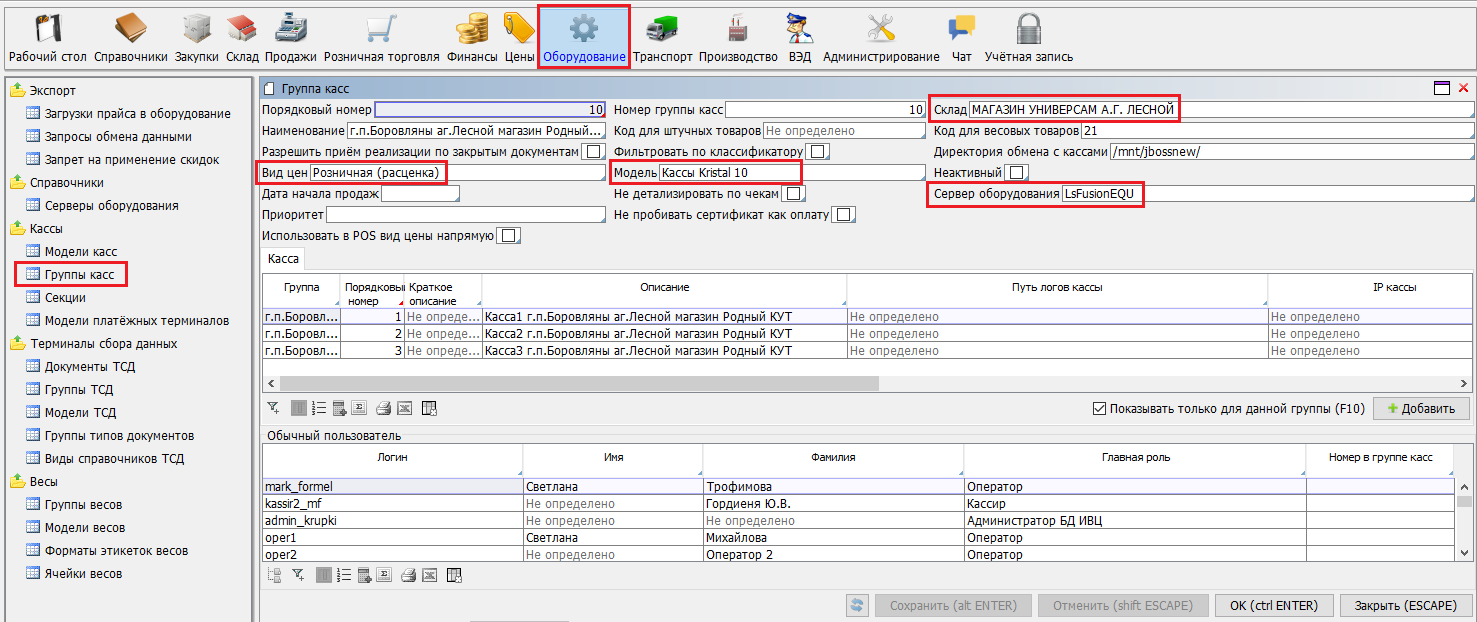Image resolution: width=1477 pixels, height=622 pixels.
Task: Click the Приоритет input field
Action: [x=465, y=215]
